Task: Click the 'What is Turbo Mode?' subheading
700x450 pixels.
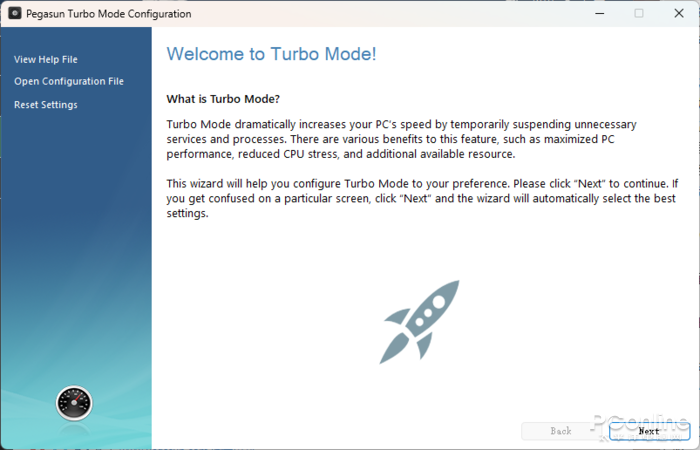Action: (x=223, y=99)
